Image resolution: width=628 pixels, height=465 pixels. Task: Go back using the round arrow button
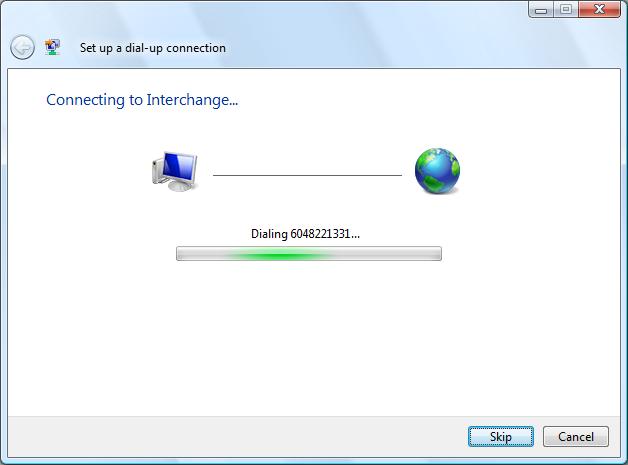(22, 47)
